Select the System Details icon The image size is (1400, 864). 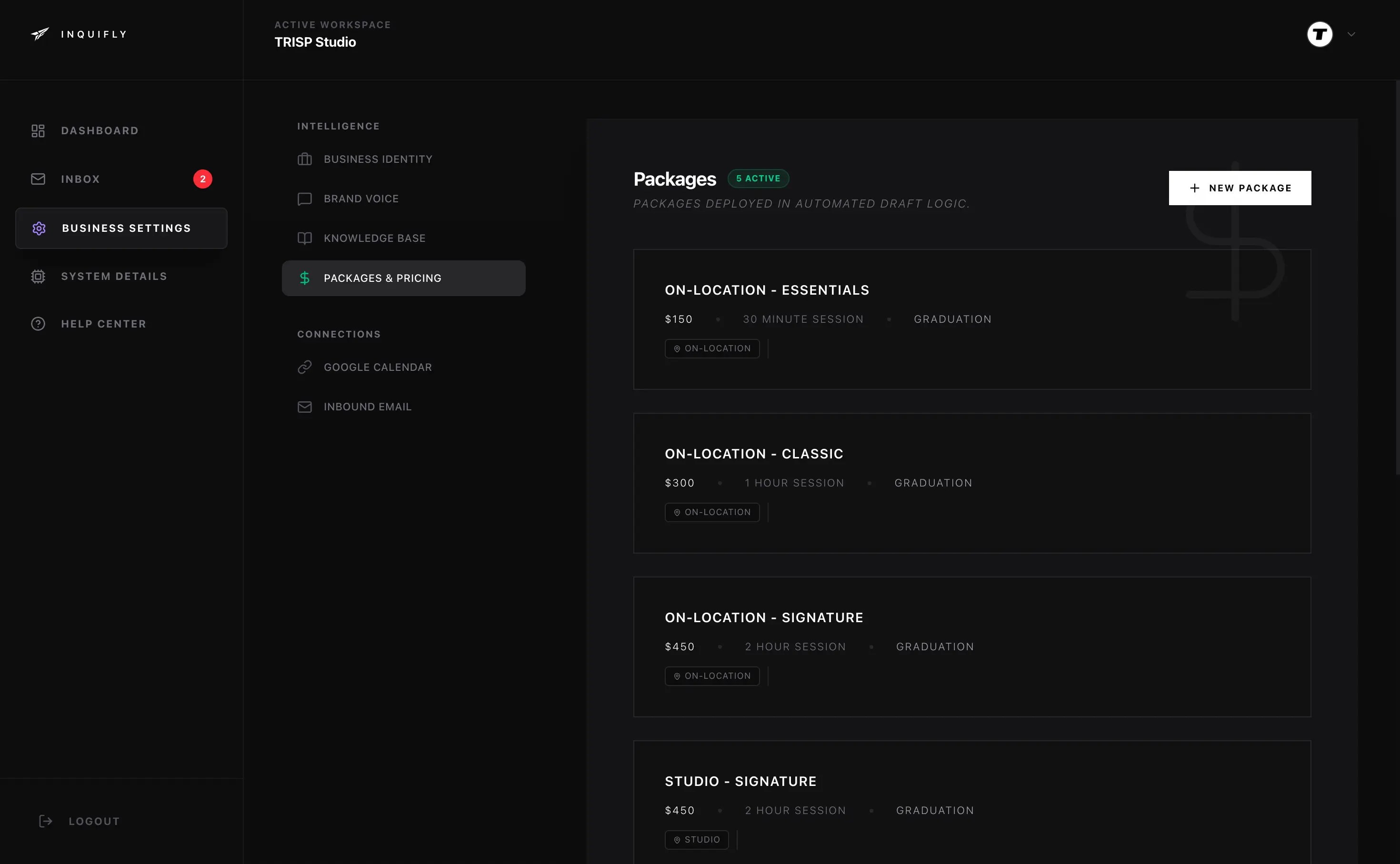[38, 276]
